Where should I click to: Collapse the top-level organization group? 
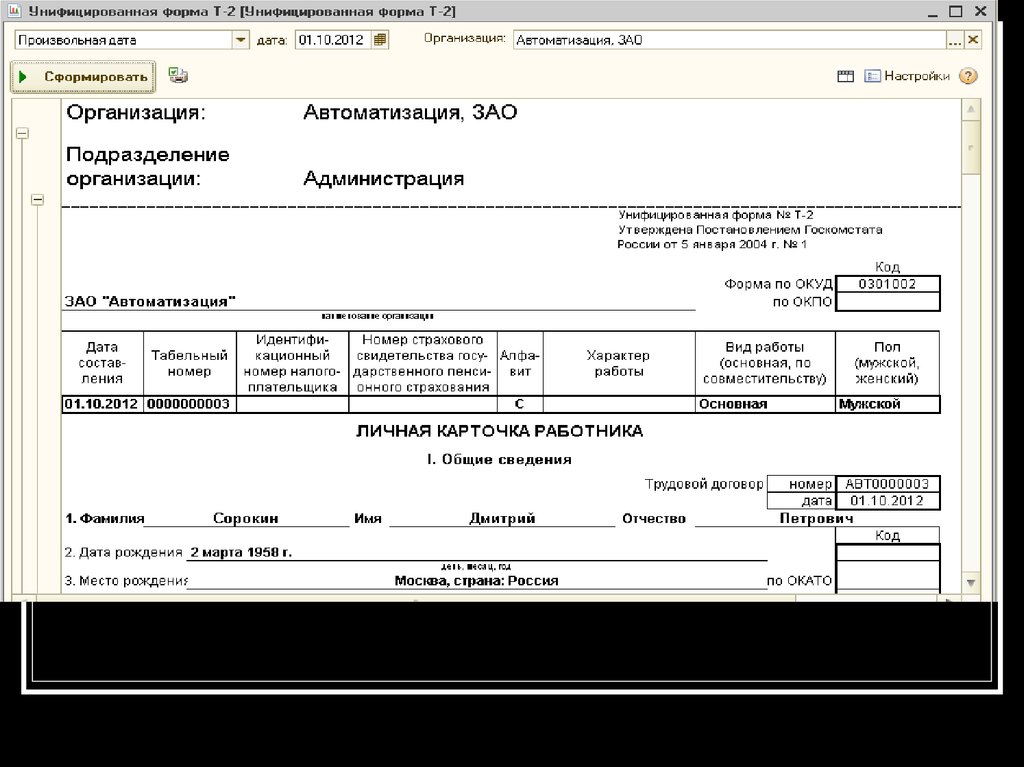(x=22, y=133)
